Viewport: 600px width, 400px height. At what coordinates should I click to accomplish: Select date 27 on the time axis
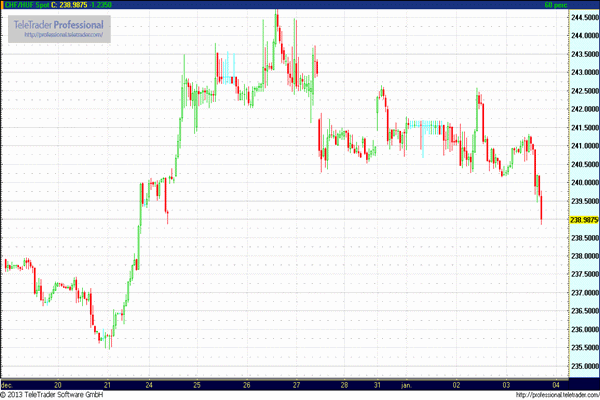(x=298, y=384)
